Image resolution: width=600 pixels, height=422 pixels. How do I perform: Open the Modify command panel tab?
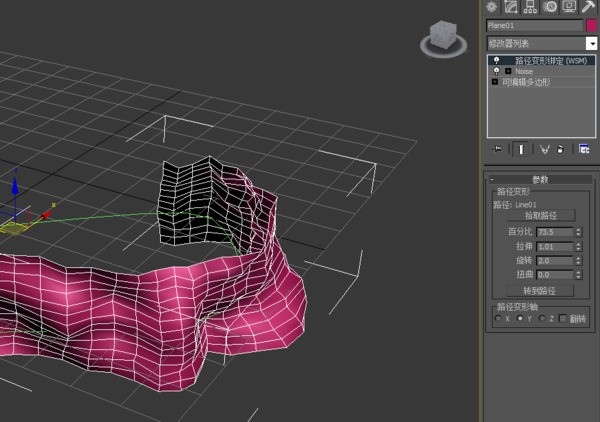[511, 7]
